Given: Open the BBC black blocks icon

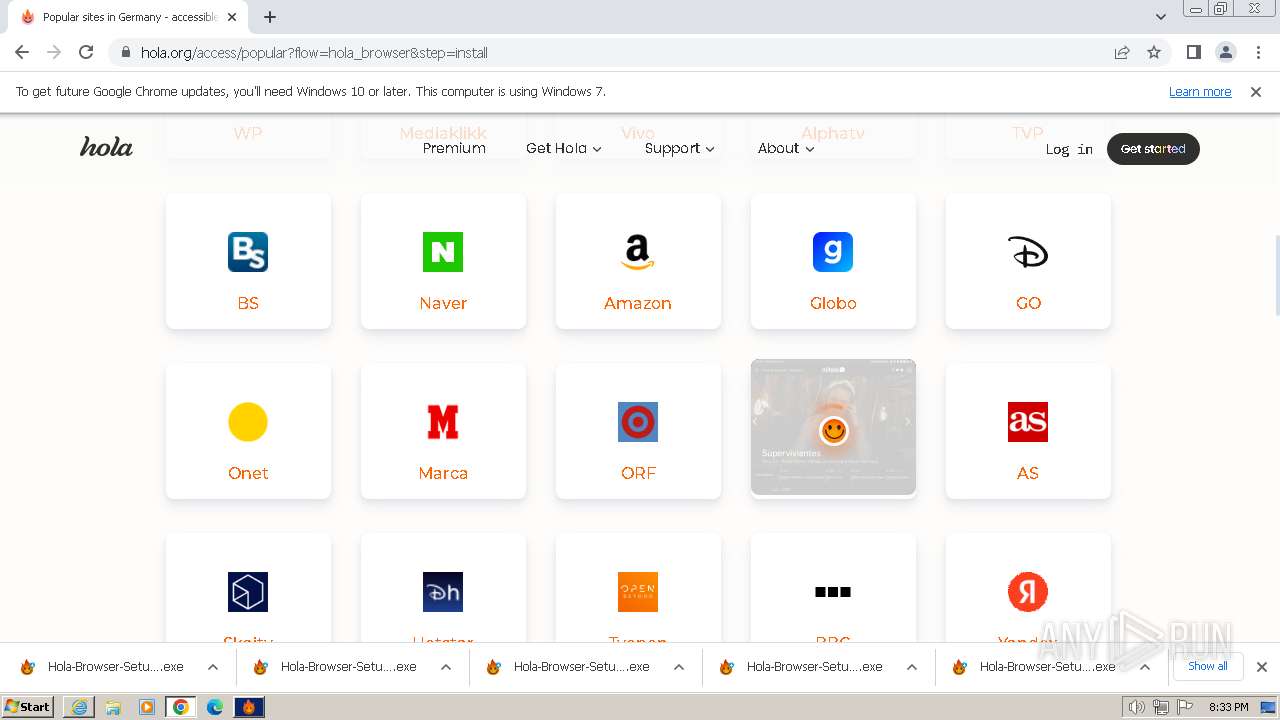Looking at the screenshot, I should coord(833,592).
